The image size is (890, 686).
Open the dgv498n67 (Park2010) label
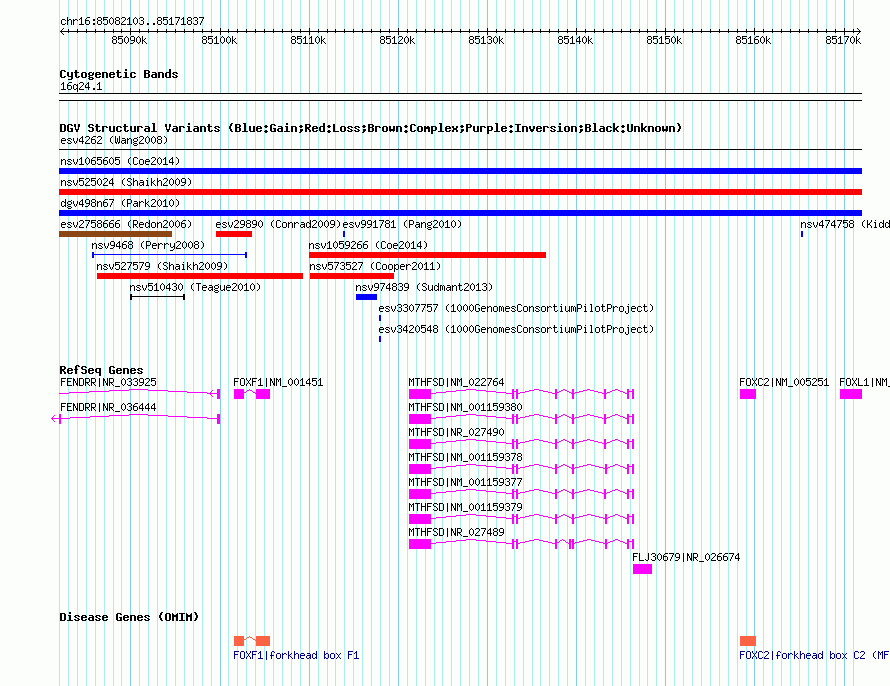120,203
